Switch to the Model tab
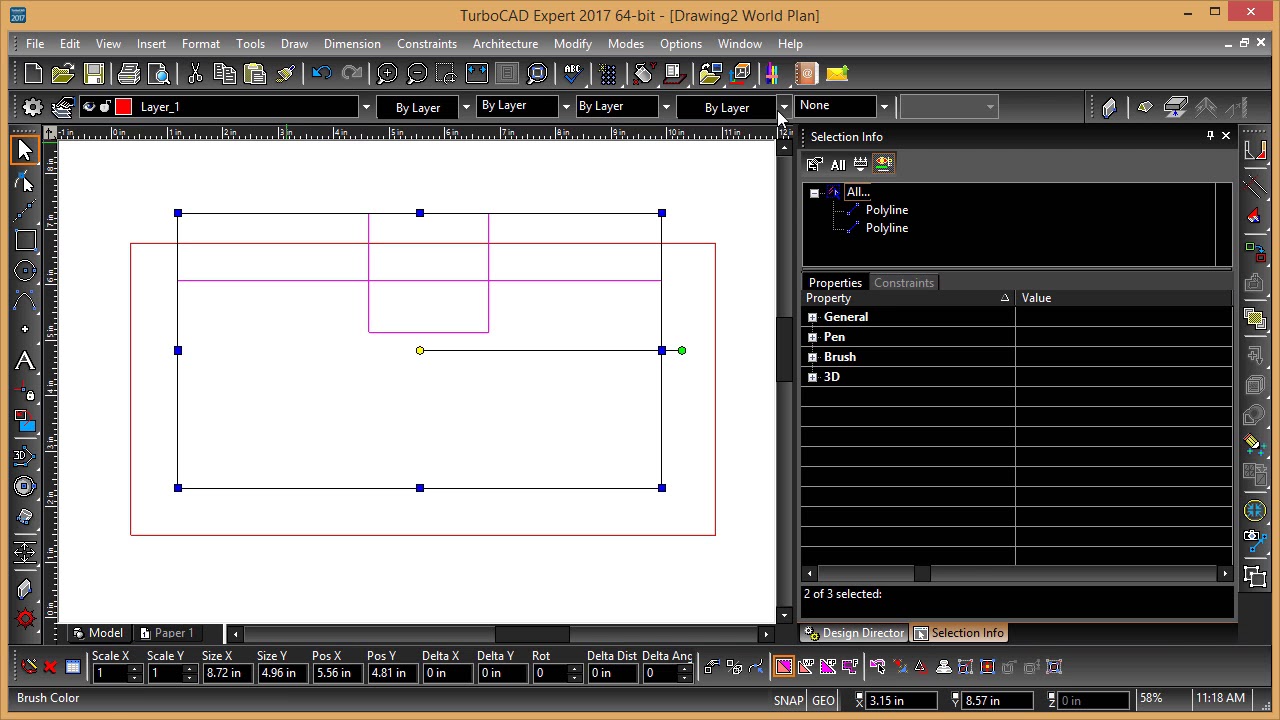 pos(98,633)
